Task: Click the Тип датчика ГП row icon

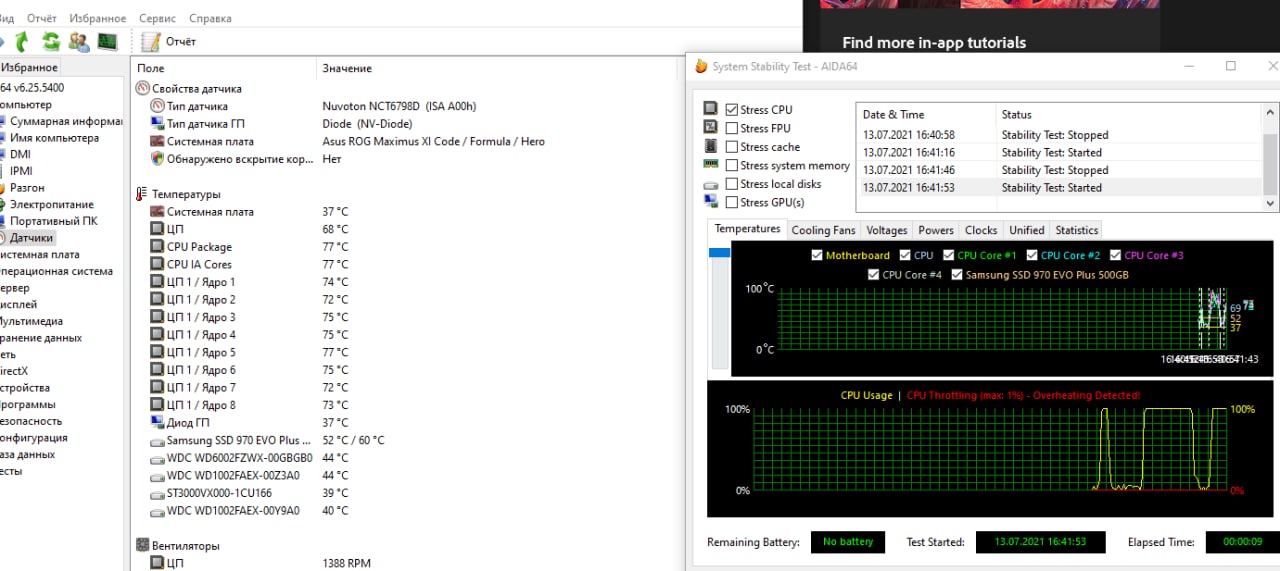Action: (157, 124)
